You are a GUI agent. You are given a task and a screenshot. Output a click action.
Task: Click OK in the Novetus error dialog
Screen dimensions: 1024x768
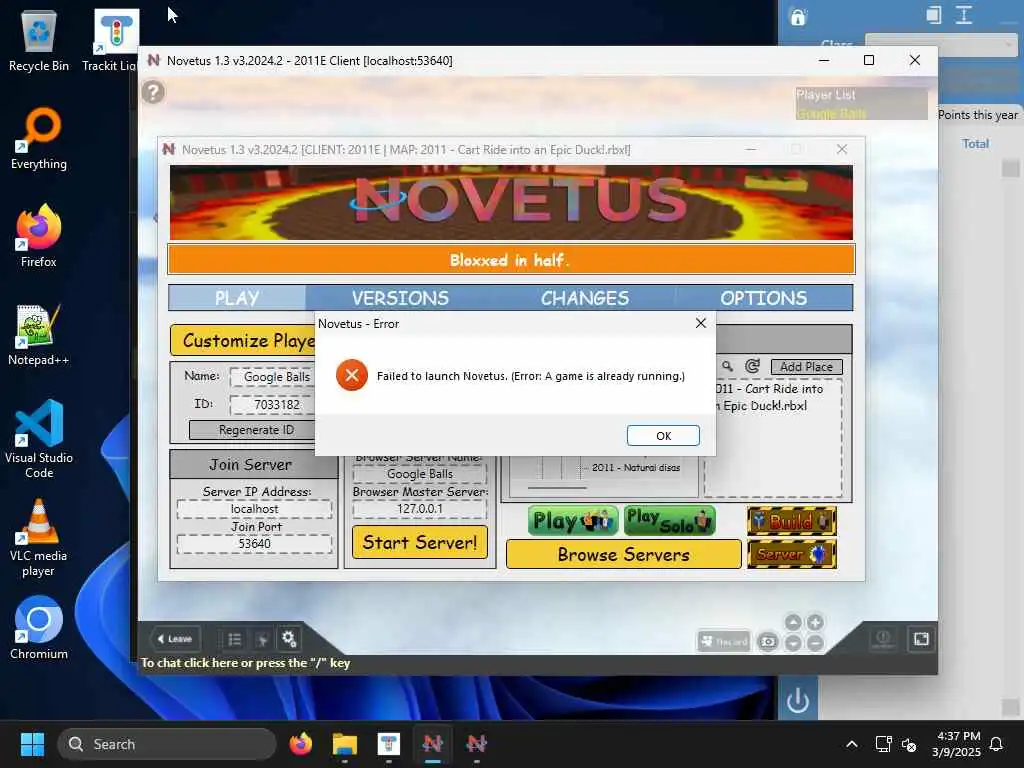(x=663, y=436)
